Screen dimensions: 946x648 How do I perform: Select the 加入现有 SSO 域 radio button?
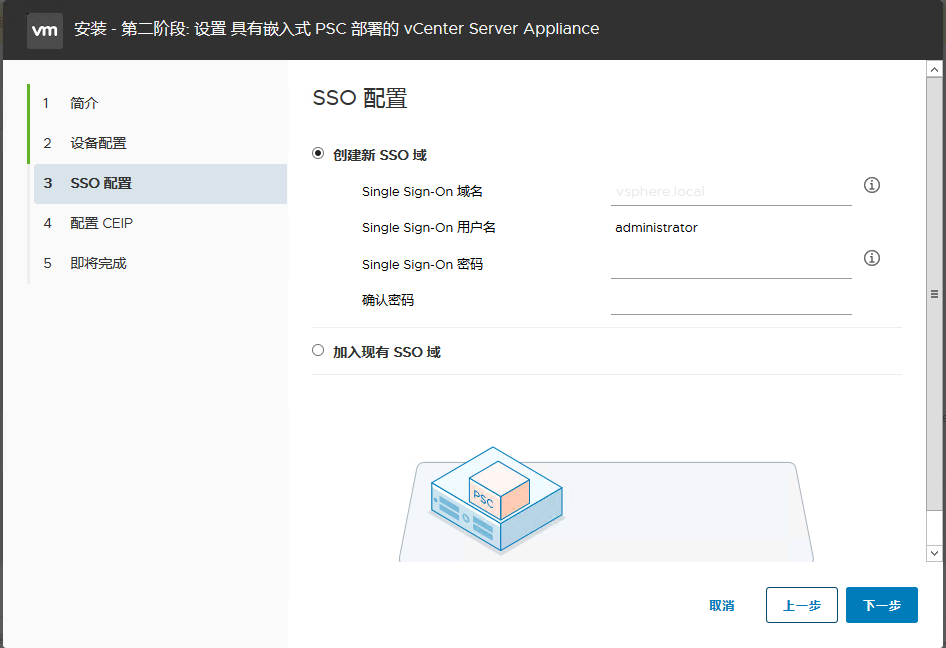(318, 350)
